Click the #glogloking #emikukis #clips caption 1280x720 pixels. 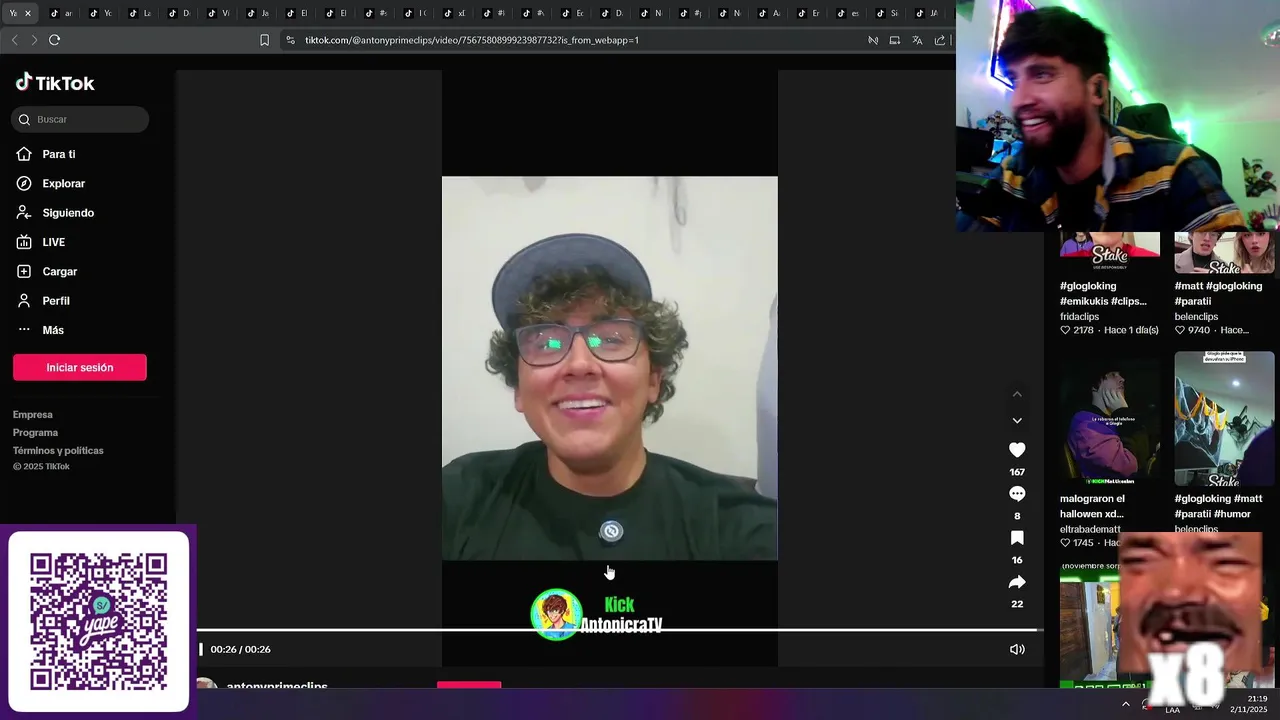[1103, 293]
